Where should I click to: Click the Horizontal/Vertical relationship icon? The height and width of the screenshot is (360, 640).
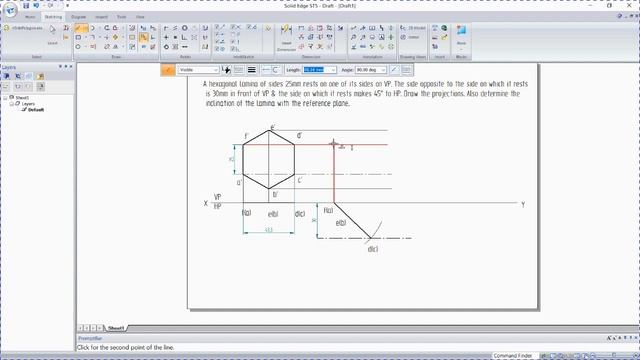(166, 38)
